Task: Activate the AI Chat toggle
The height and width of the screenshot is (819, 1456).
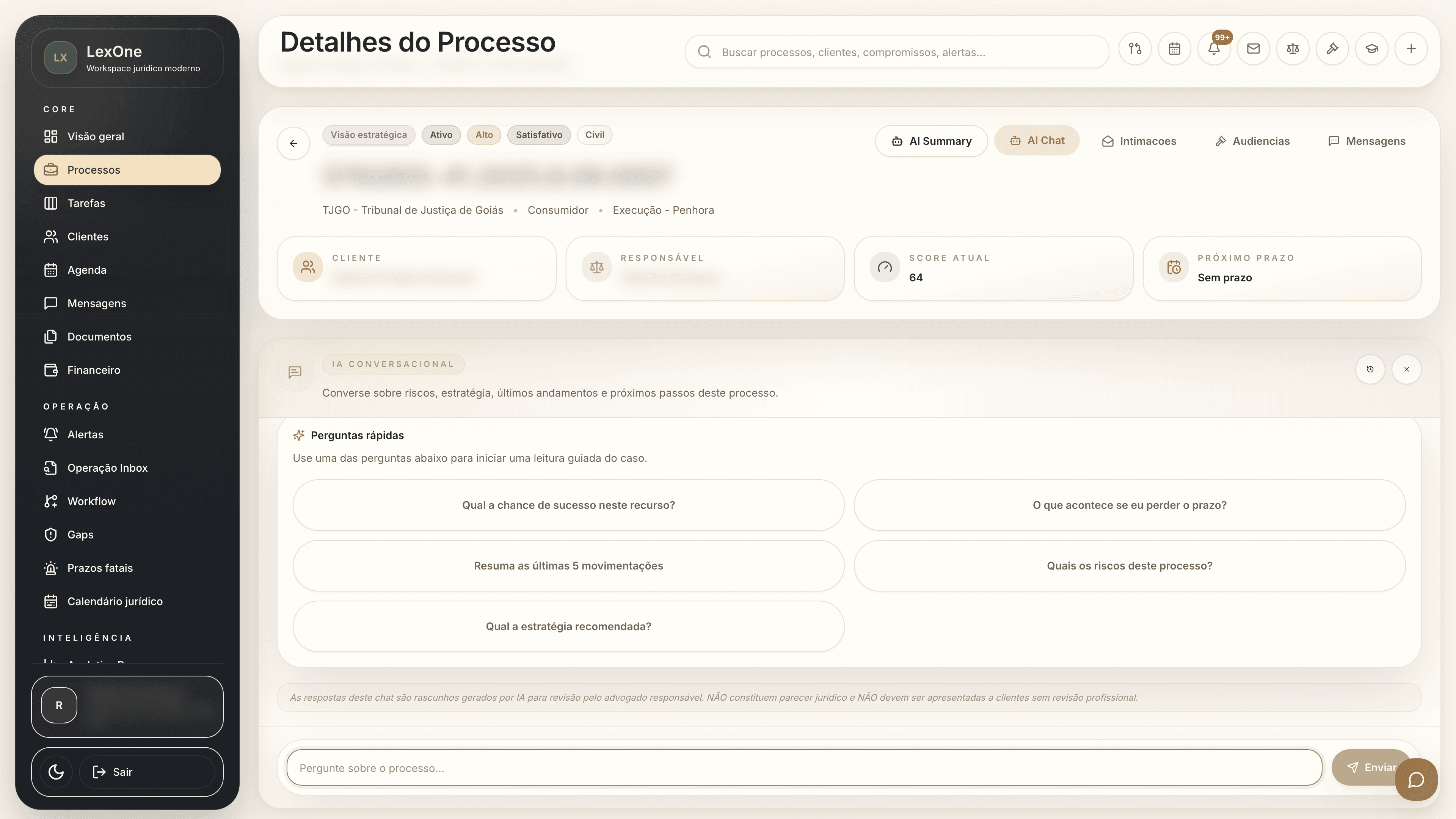Action: 1037,140
